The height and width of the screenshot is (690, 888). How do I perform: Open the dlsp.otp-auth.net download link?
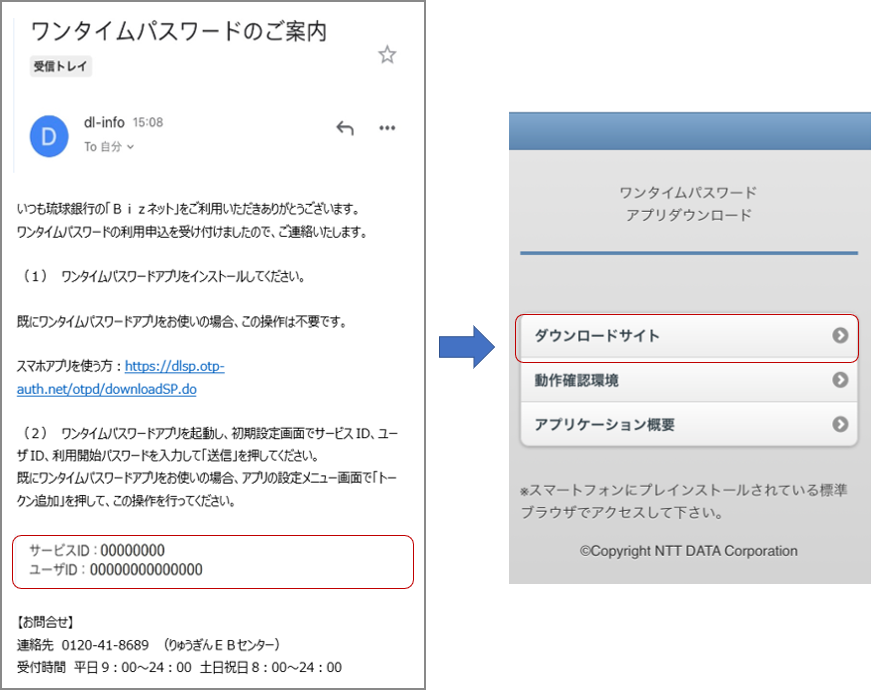[174, 367]
